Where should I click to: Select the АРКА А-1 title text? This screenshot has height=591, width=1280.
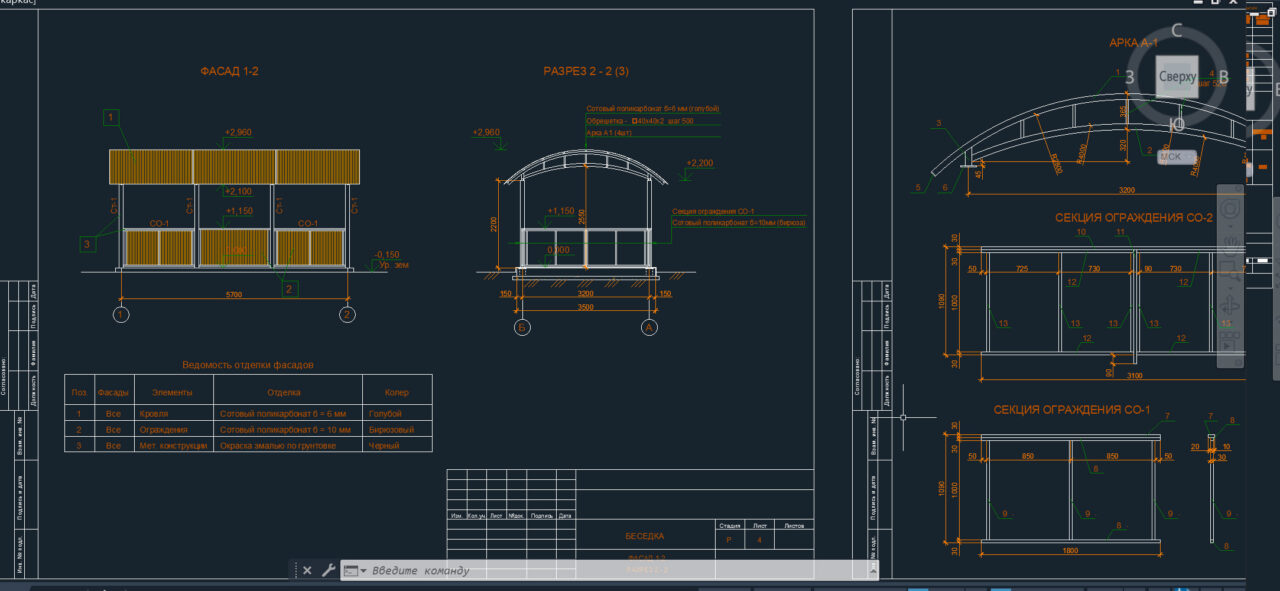[1133, 43]
